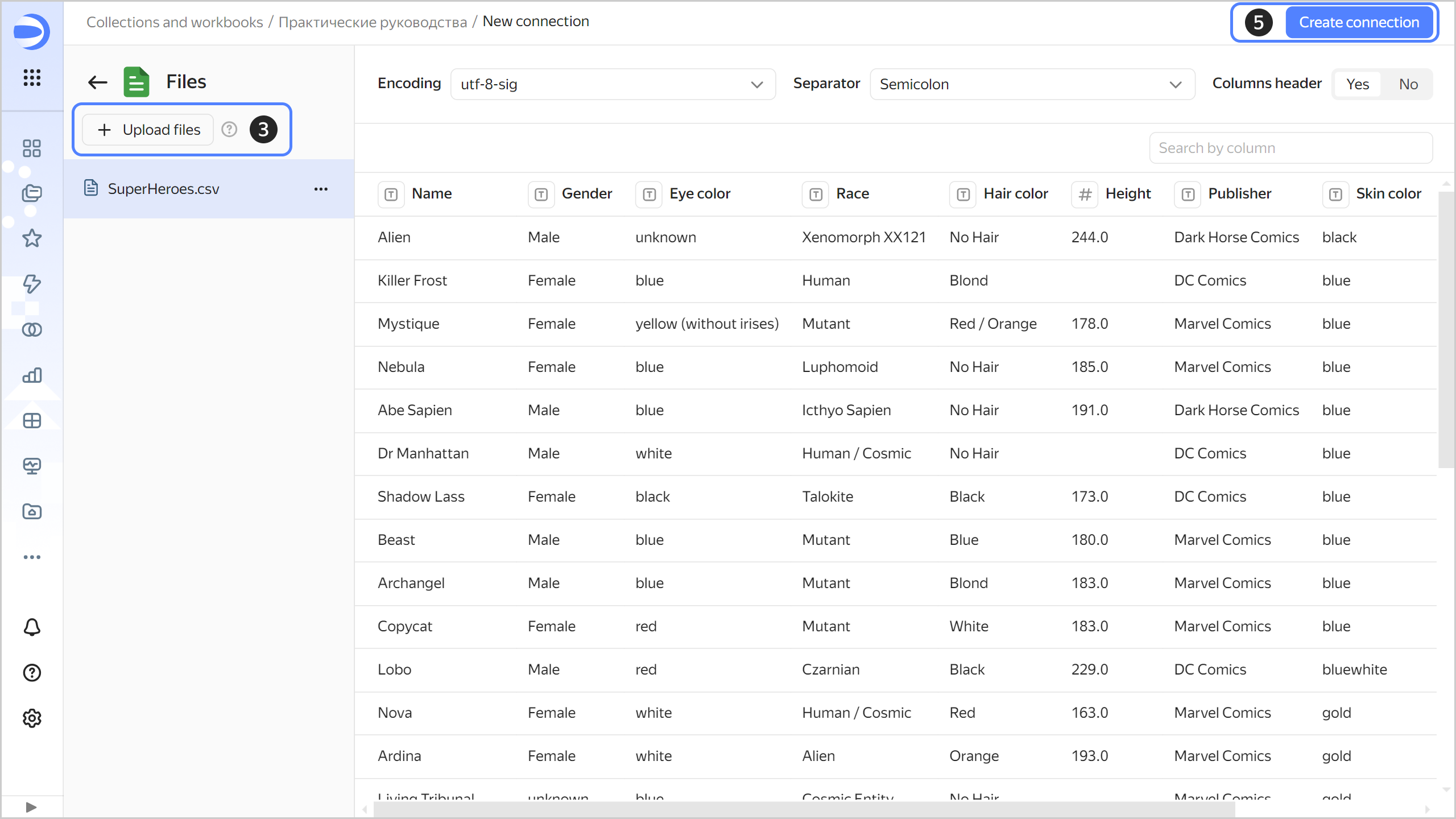1456x819 pixels.
Task: Set Columns header to No
Action: click(x=1408, y=84)
